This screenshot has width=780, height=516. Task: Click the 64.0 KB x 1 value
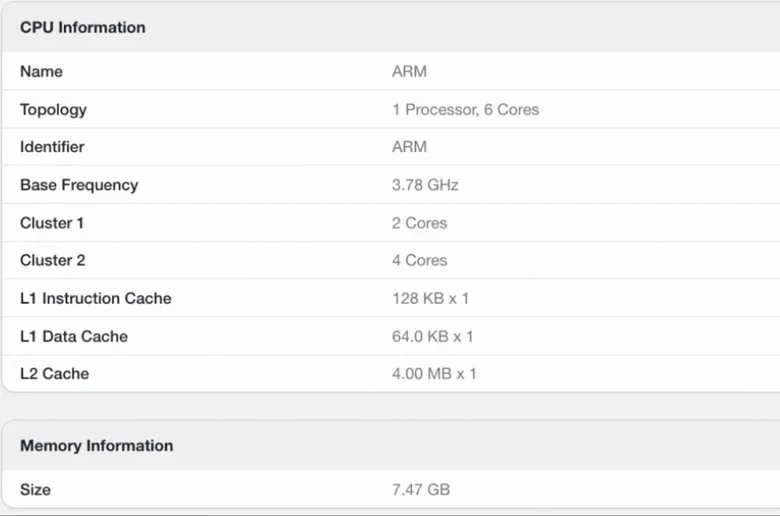(x=432, y=336)
